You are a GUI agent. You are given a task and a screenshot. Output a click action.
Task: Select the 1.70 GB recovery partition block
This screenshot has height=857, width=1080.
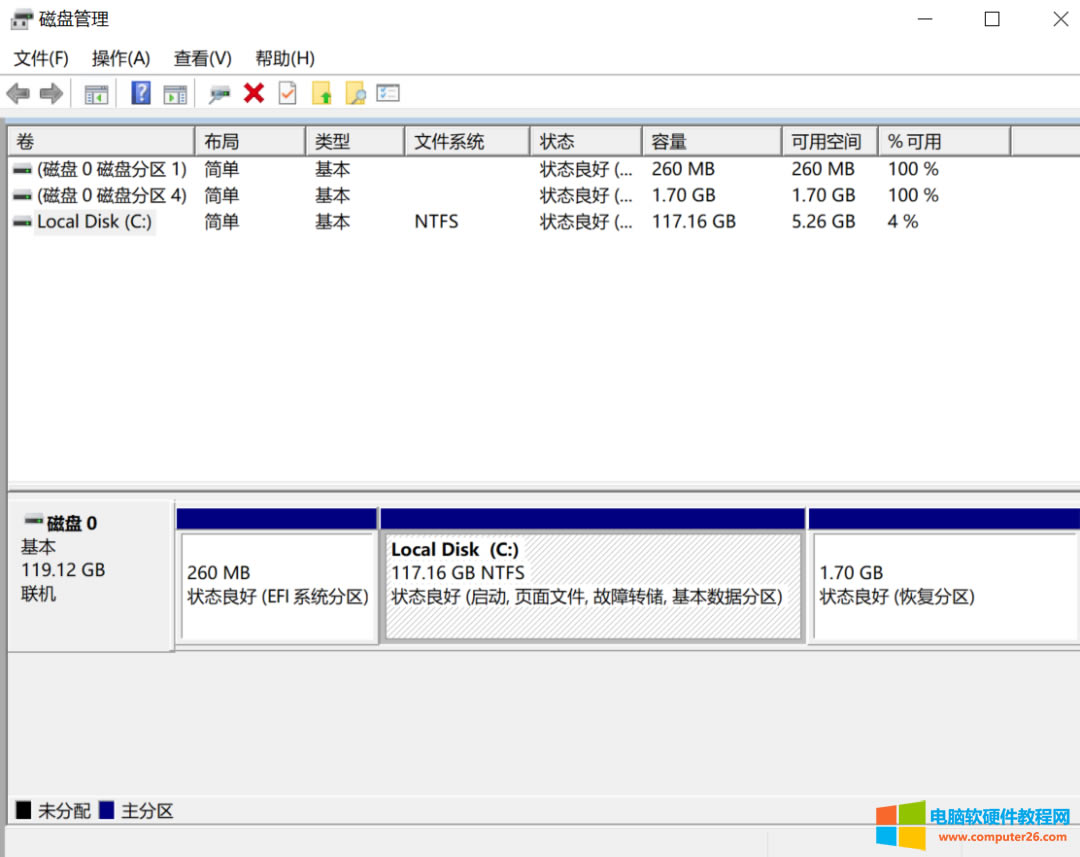pyautogui.click(x=943, y=586)
